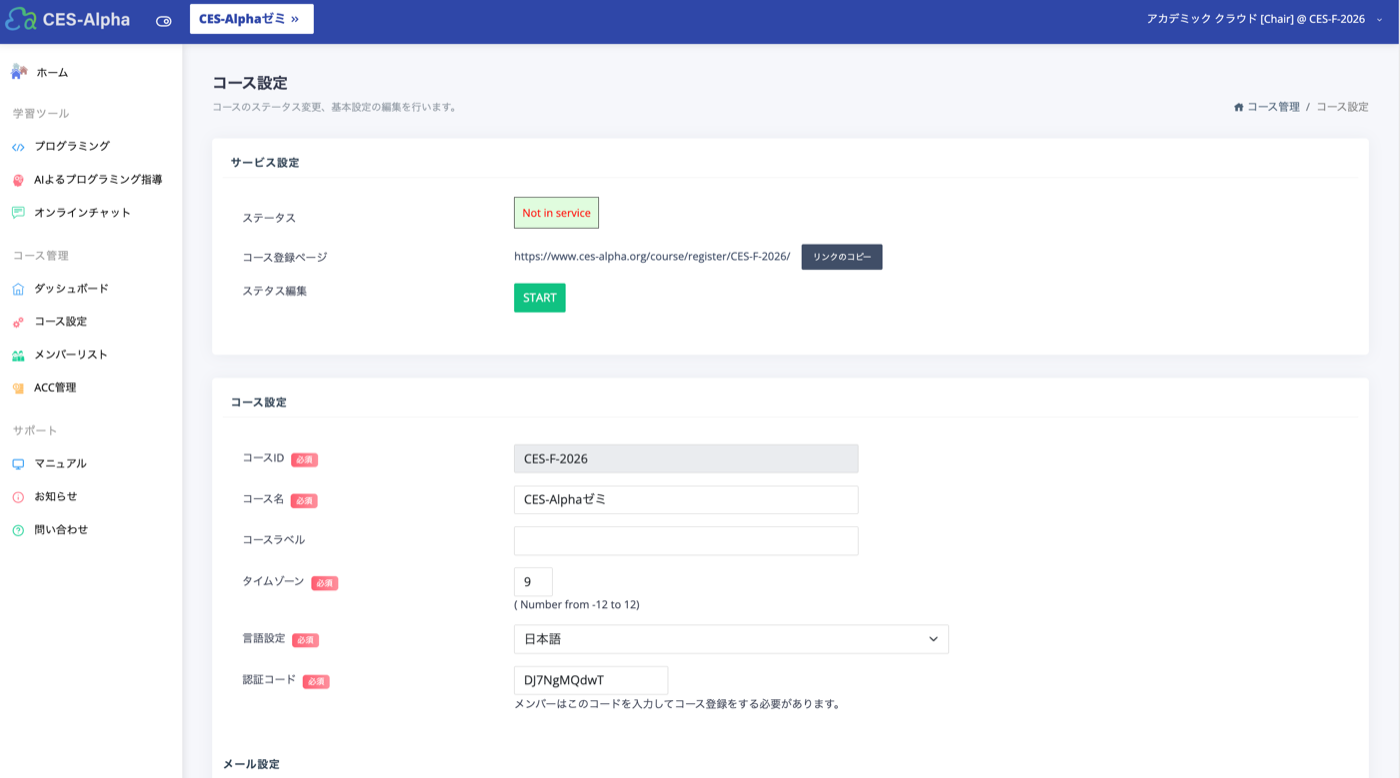Screen dimensions: 1400x778
Task: Click the リンクのコピー button
Action: pyautogui.click(x=841, y=257)
